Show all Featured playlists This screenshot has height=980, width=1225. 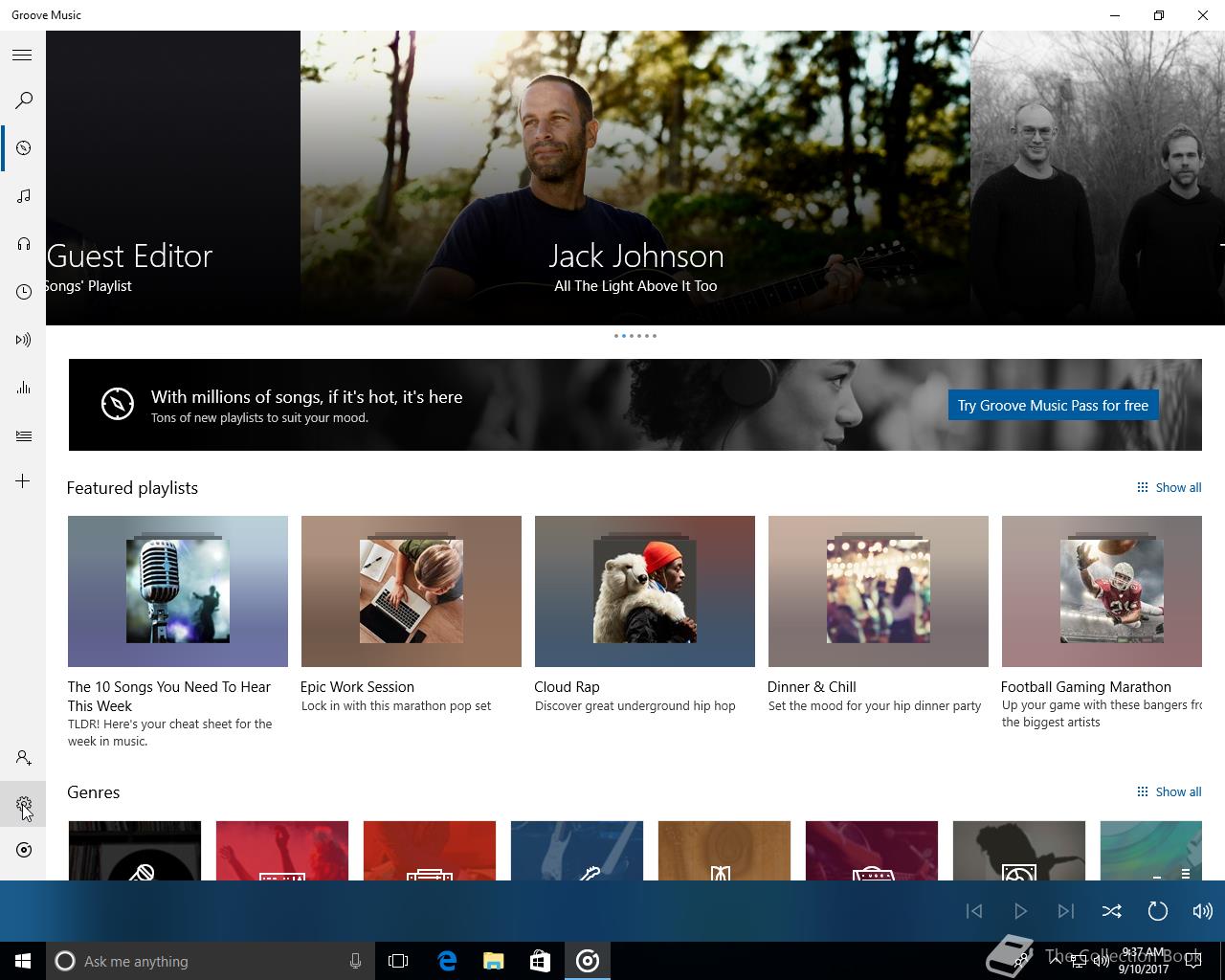pyautogui.click(x=1169, y=488)
